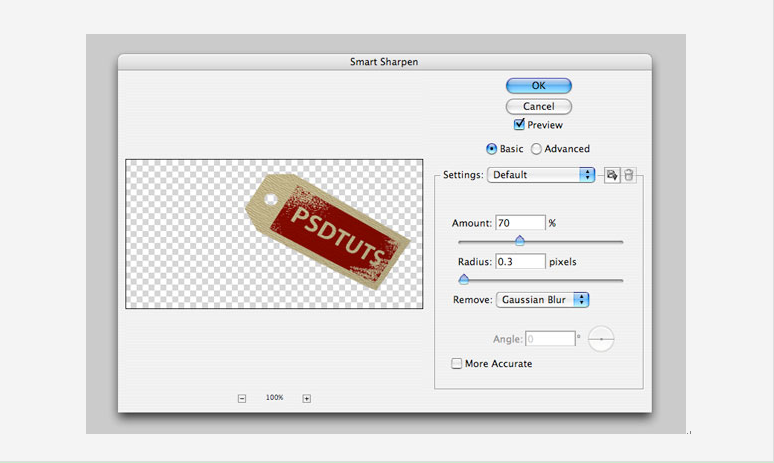This screenshot has width=774, height=463.
Task: Zoom out with the minus icon
Action: click(x=242, y=398)
